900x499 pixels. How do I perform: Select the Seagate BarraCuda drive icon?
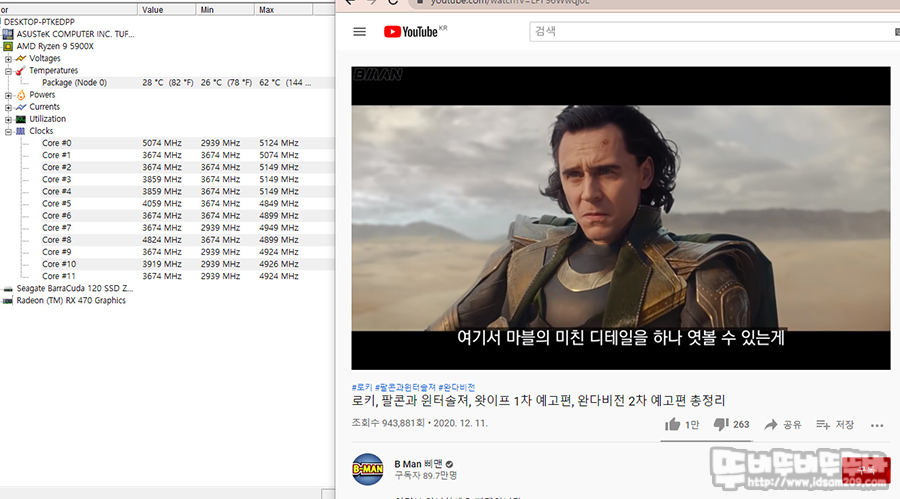click(x=8, y=289)
